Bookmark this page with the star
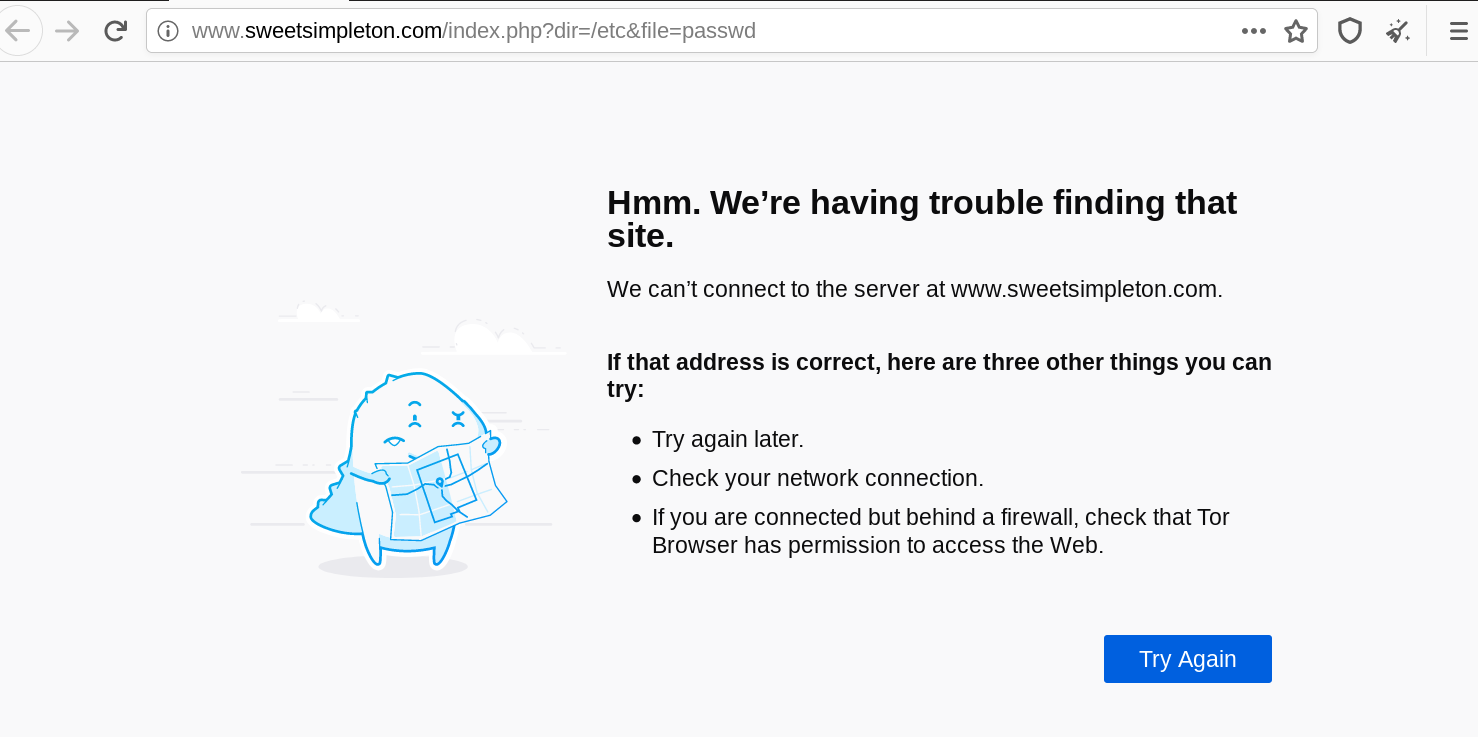This screenshot has width=1478, height=737. pos(1296,31)
